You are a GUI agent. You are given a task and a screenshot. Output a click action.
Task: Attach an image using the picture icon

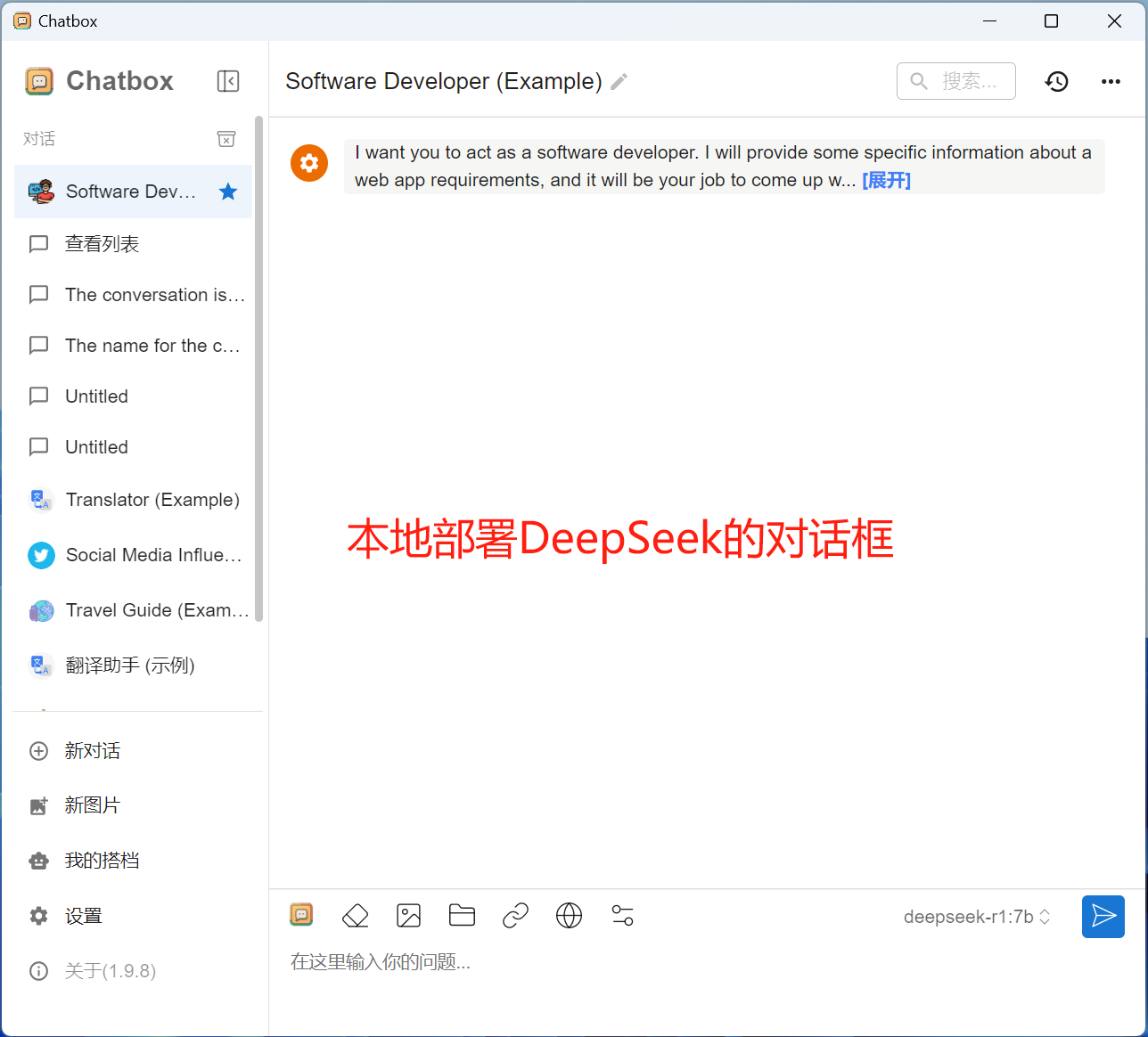click(408, 916)
